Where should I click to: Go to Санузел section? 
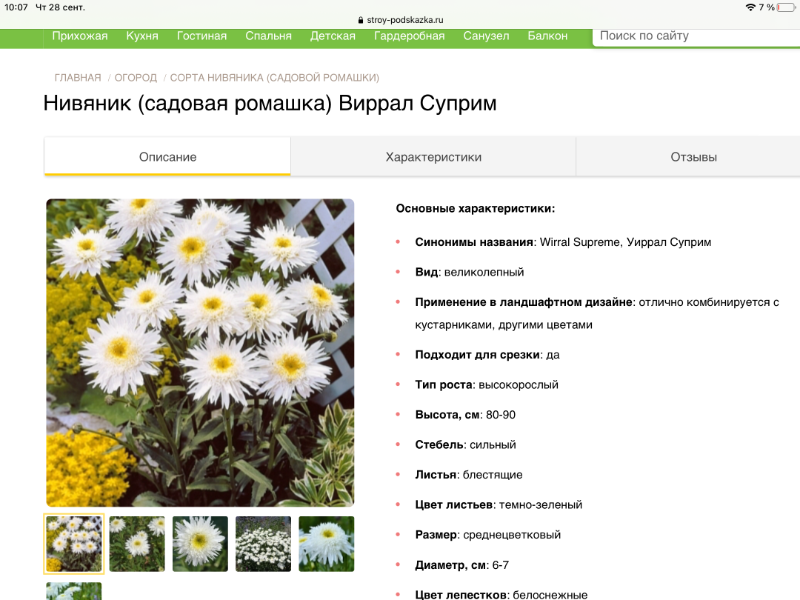[486, 36]
